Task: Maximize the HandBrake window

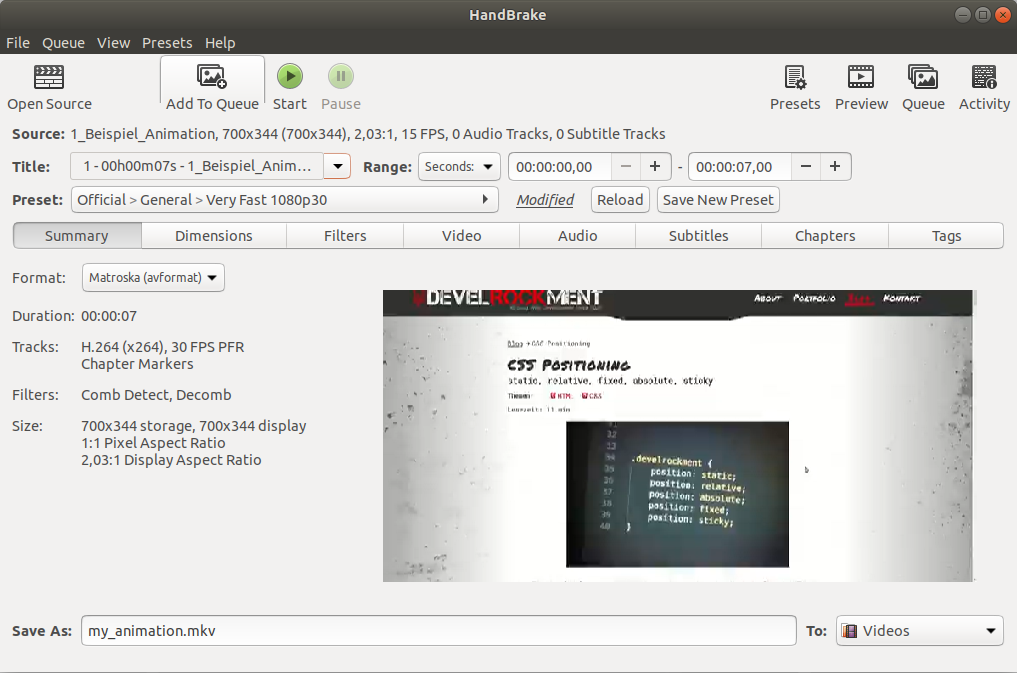Action: tap(983, 14)
